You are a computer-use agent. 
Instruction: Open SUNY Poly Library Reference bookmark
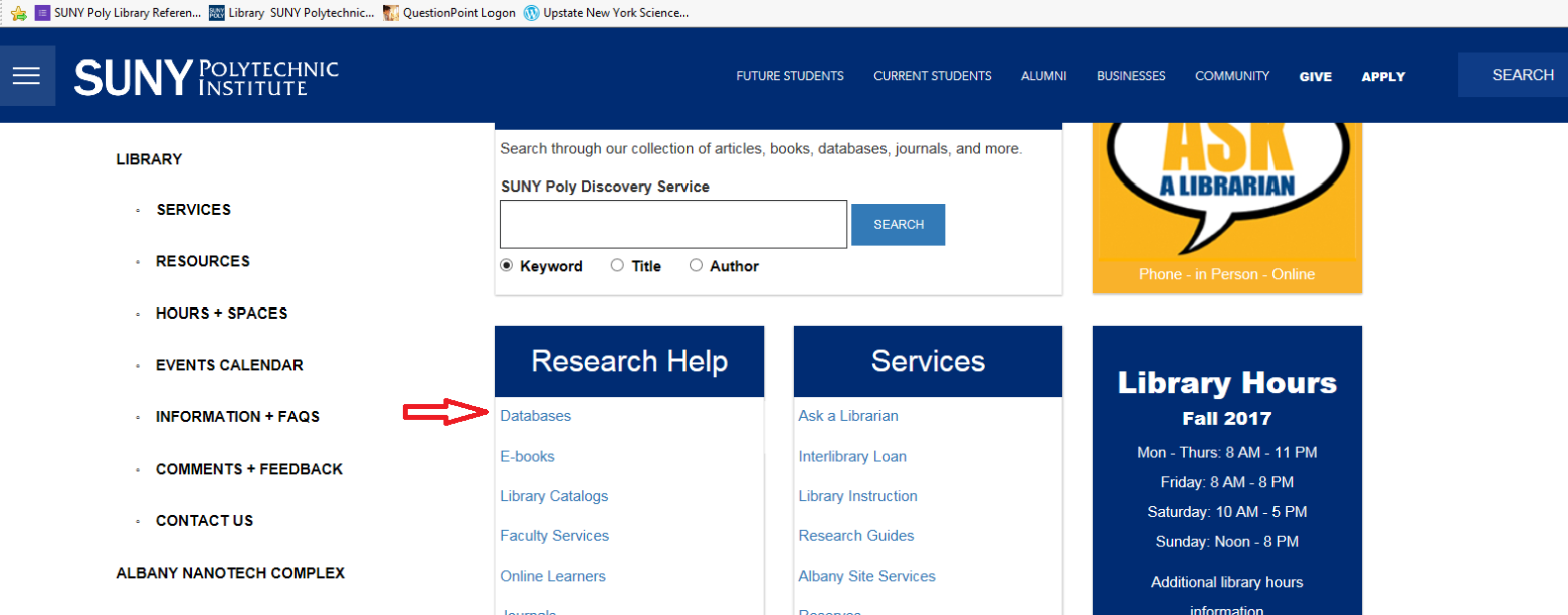[x=118, y=13]
